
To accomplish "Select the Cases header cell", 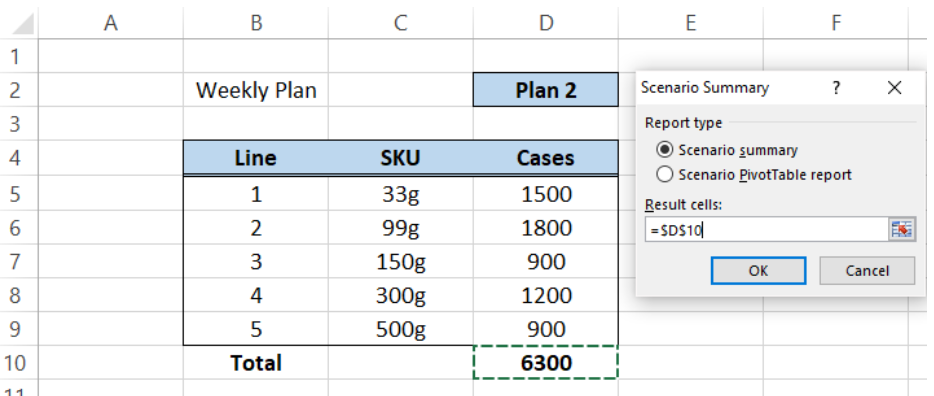I will (x=546, y=158).
